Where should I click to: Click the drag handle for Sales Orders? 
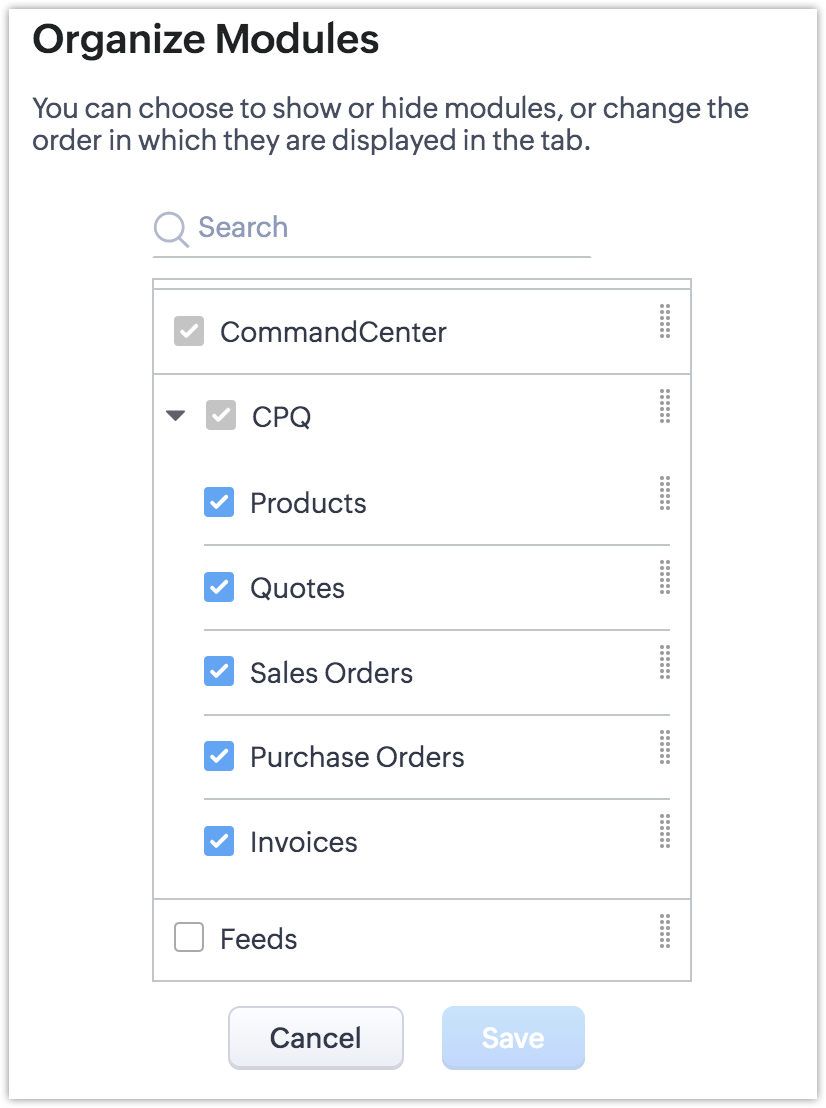(x=665, y=662)
